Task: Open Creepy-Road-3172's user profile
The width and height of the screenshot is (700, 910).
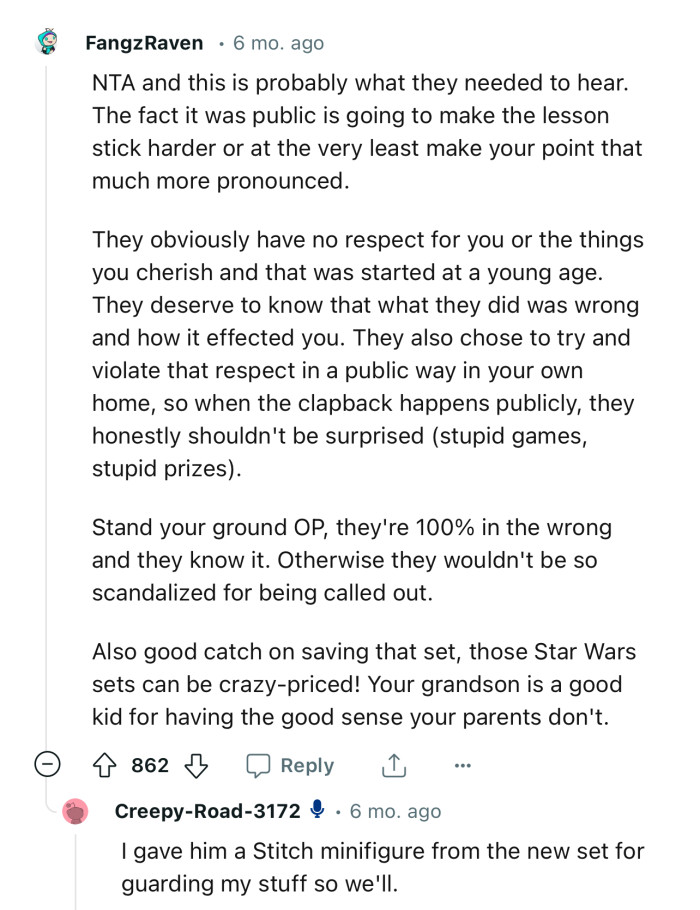Action: tap(207, 811)
